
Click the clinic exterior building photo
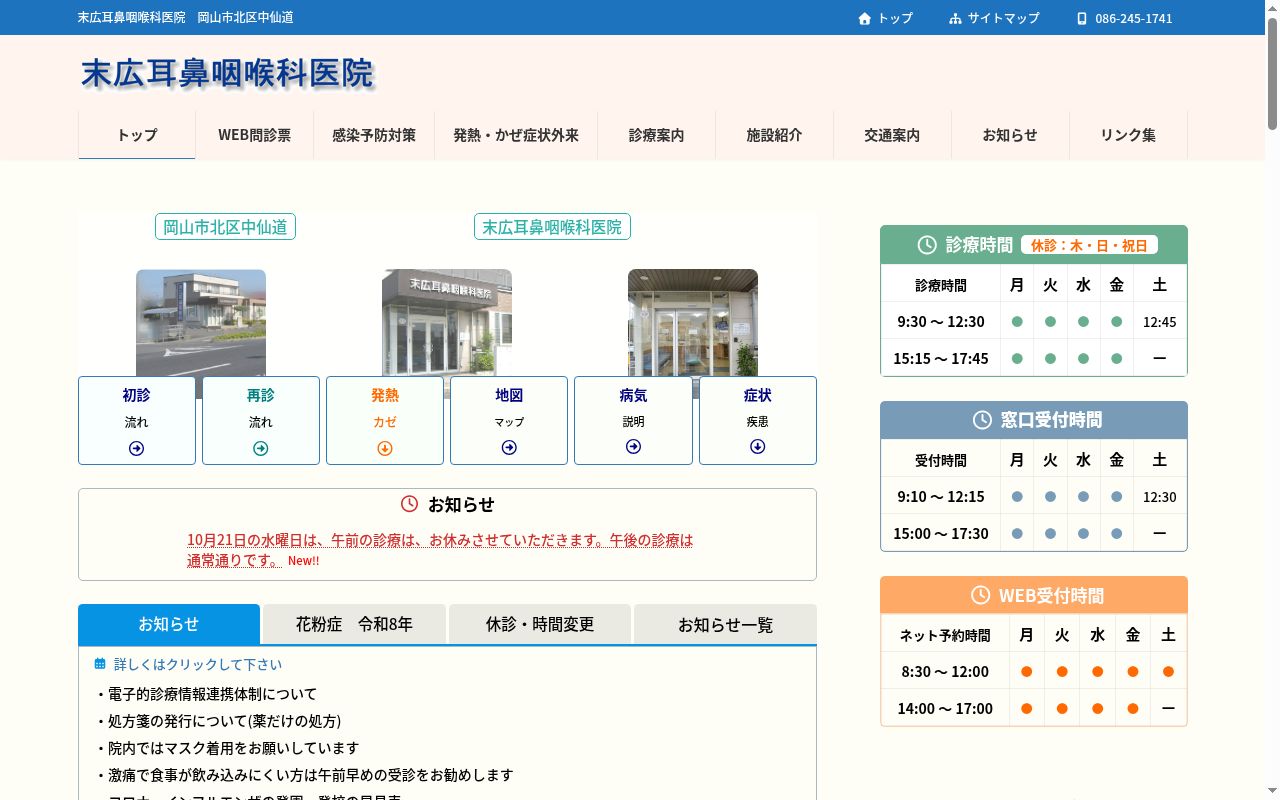click(201, 323)
